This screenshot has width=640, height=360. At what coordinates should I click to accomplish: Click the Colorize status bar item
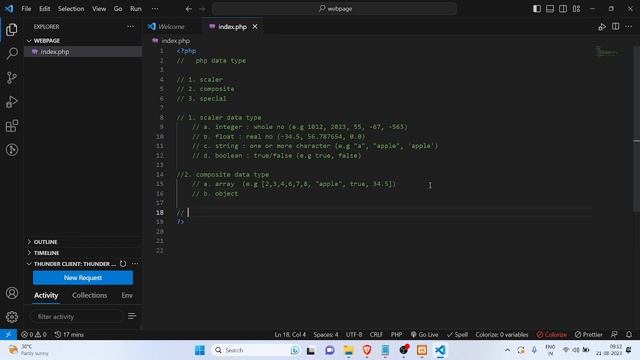pyautogui.click(x=552, y=334)
